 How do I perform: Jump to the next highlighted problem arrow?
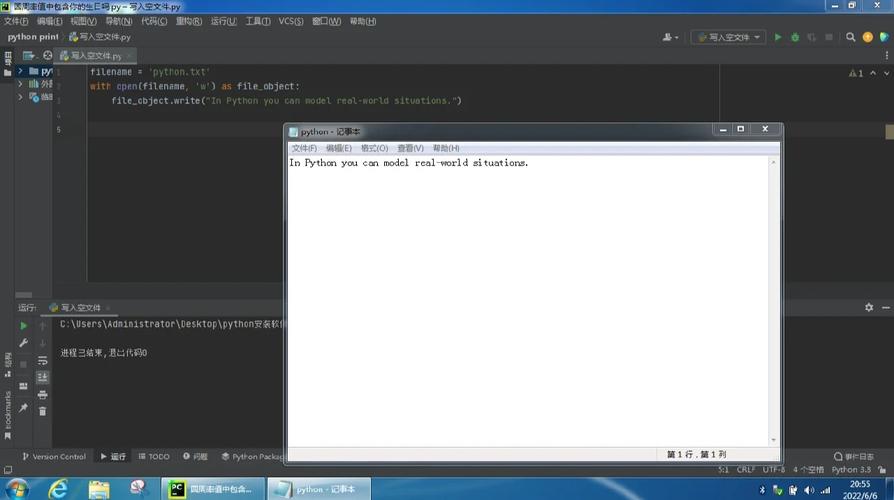[886, 73]
